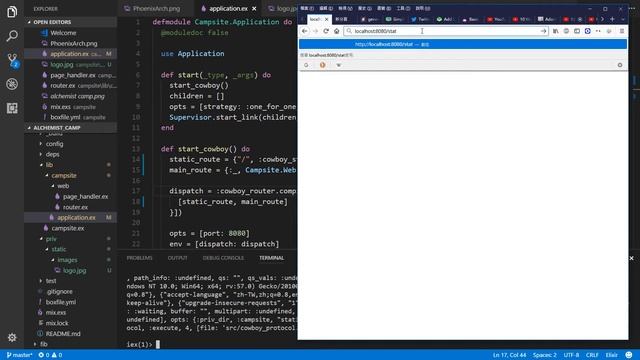Open campsite.ex in file tree
The width and height of the screenshot is (640, 360).
point(67,228)
